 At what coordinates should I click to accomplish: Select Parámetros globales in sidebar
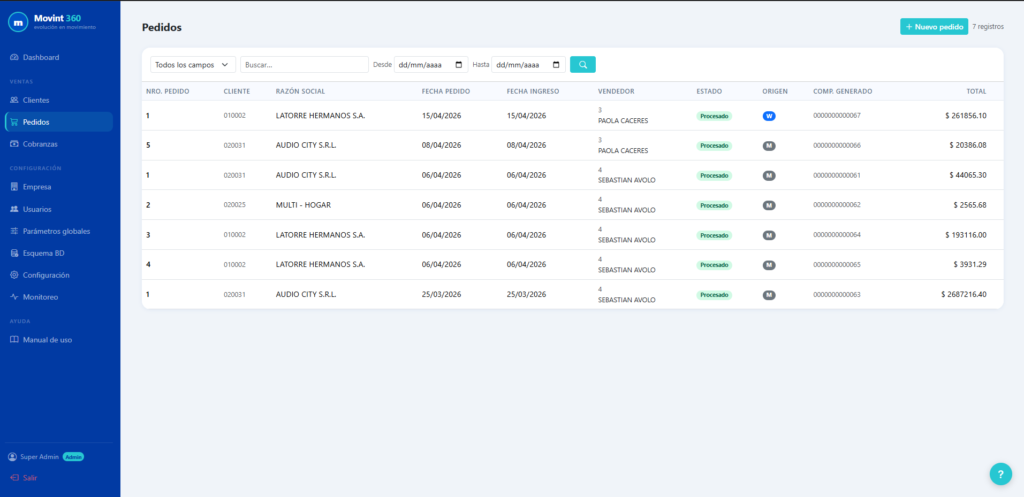tap(56, 231)
